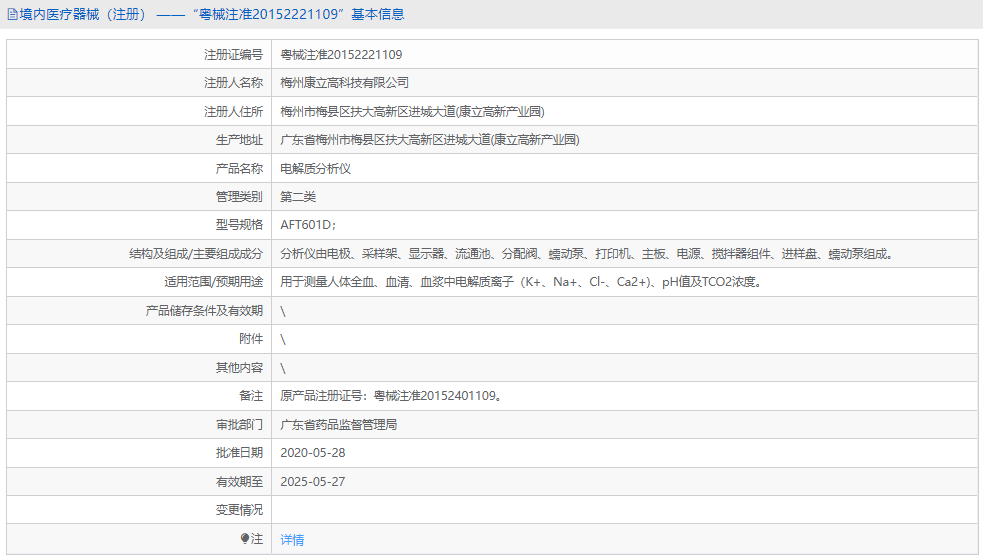
Task: Click the approval date 2020-05-28
Action: pyautogui.click(x=313, y=453)
